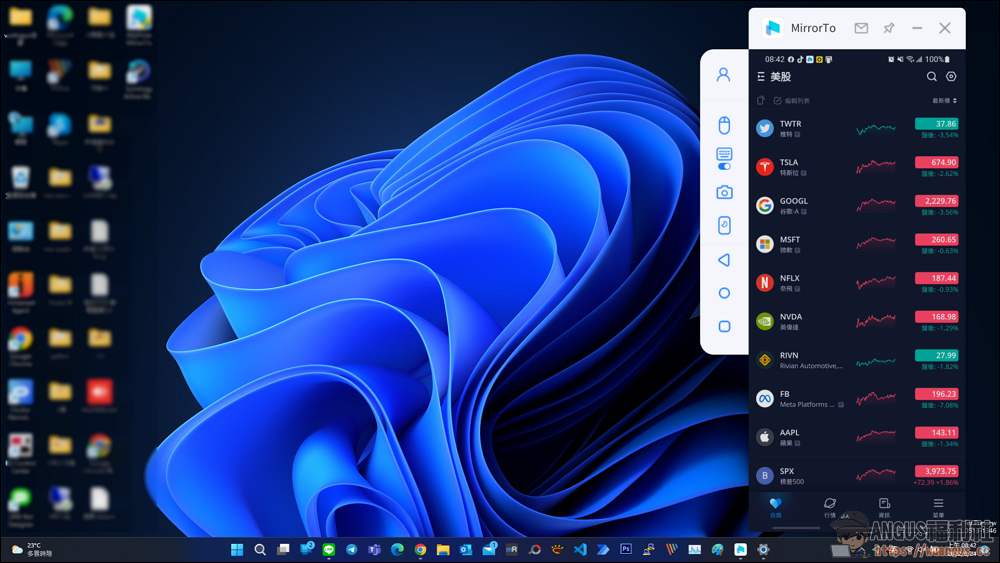Select the RIVN Rivian Automotive entry
Screen dimensions: 1000x563
[857, 360]
